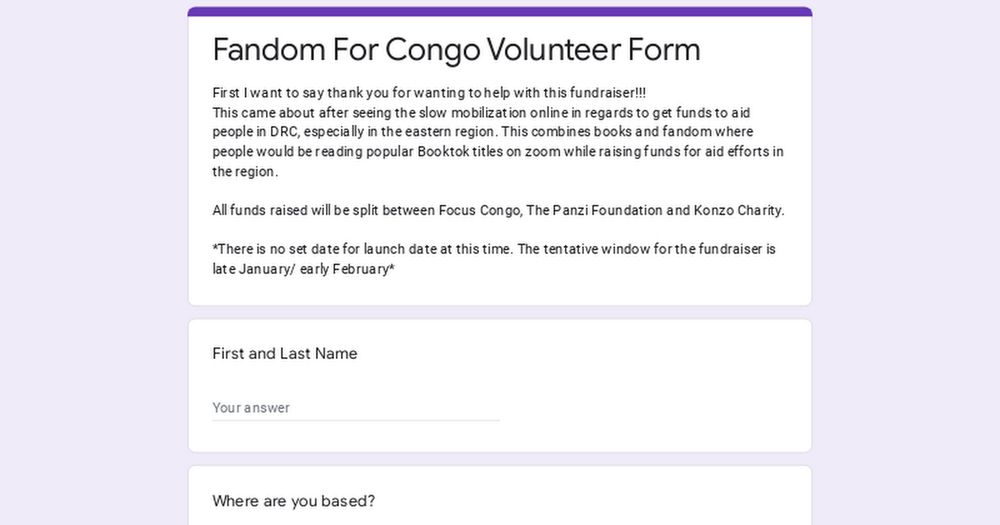Image resolution: width=1000 pixels, height=525 pixels.
Task: Click the 'late January/ early February*' text
Action: 304,269
